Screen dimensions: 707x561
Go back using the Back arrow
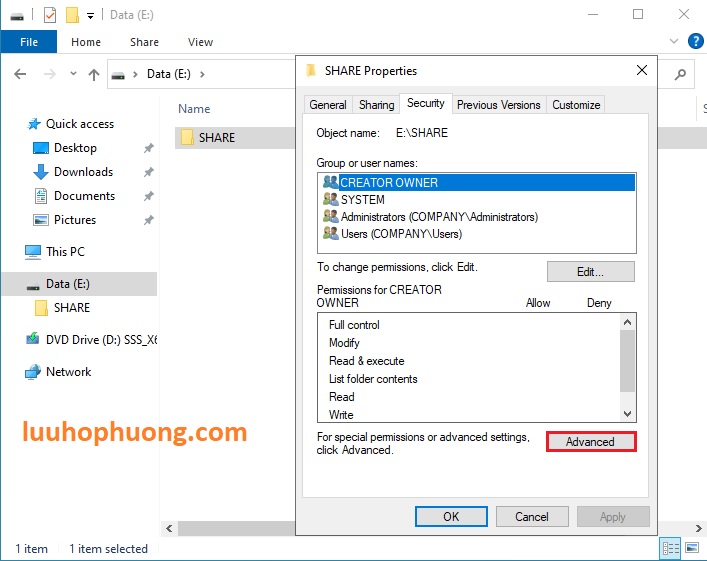click(x=20, y=74)
